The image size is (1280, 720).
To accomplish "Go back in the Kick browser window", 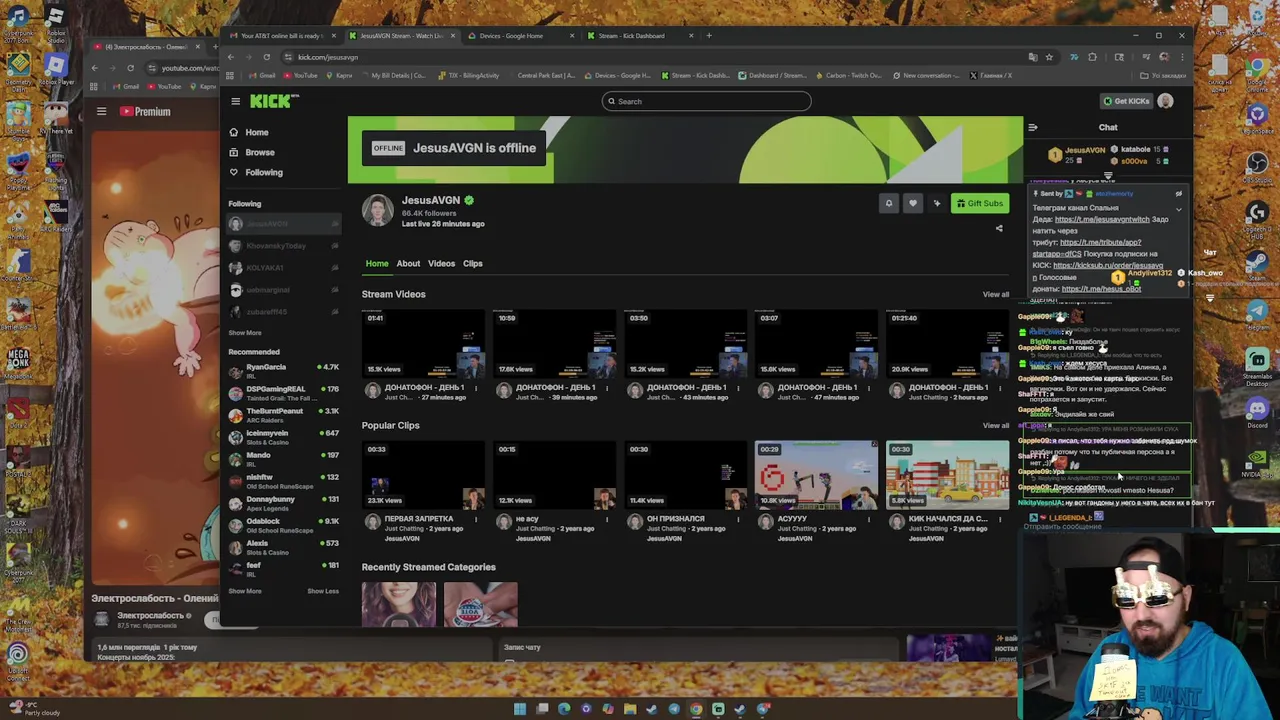I will (x=231, y=57).
